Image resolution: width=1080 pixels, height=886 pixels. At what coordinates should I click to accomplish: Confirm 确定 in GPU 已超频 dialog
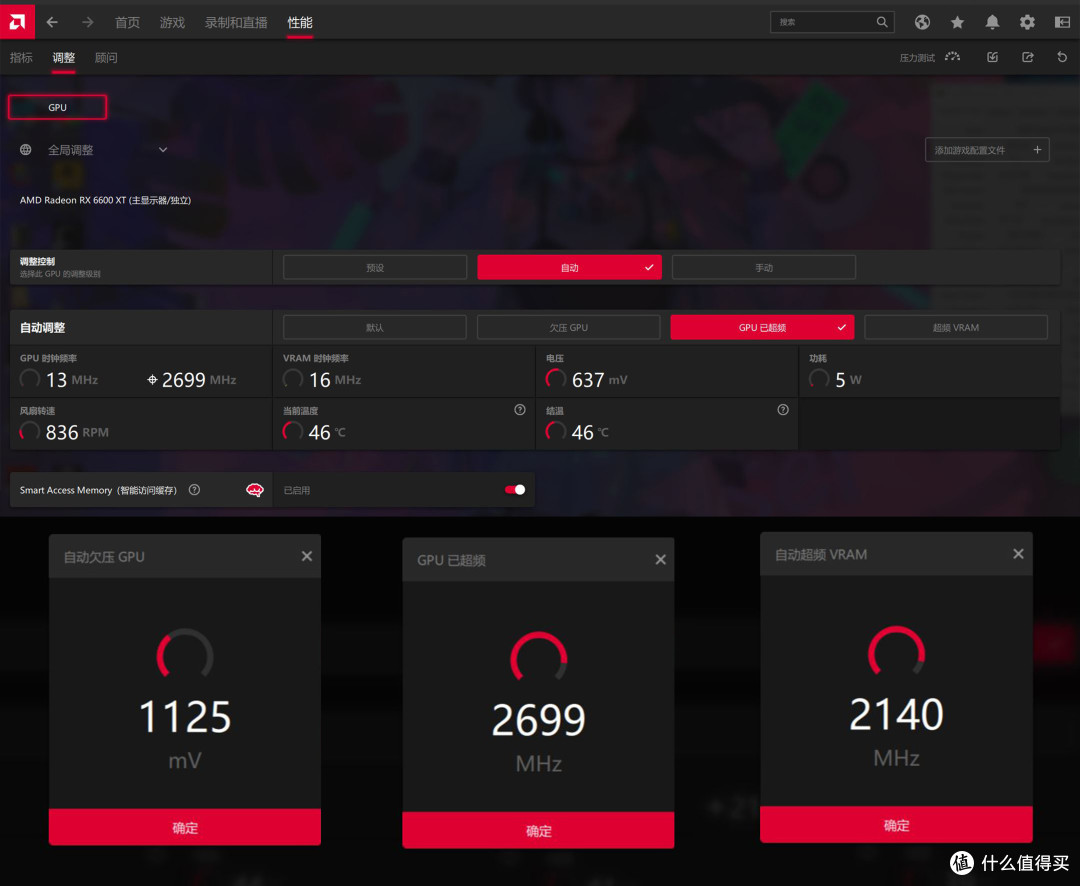(x=538, y=830)
